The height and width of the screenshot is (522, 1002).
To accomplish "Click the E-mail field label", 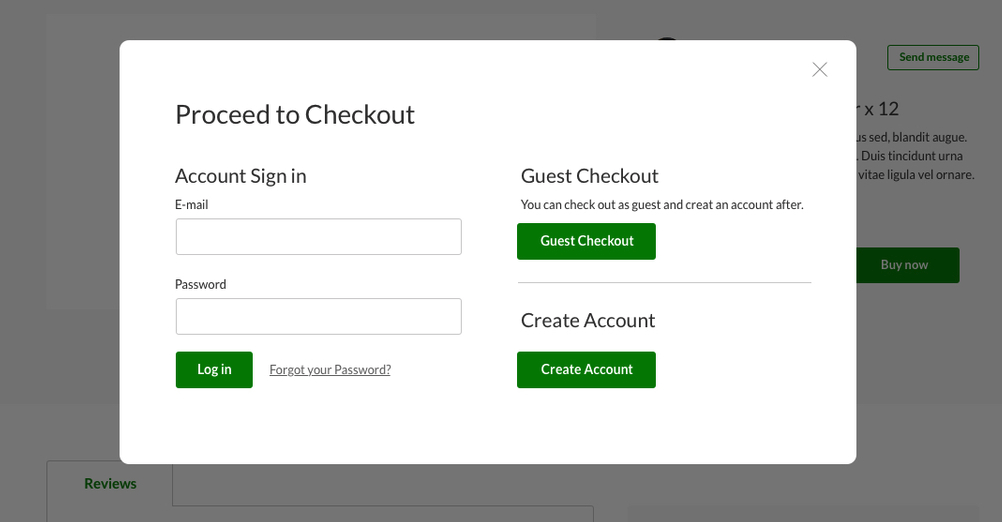I will pyautogui.click(x=192, y=205).
